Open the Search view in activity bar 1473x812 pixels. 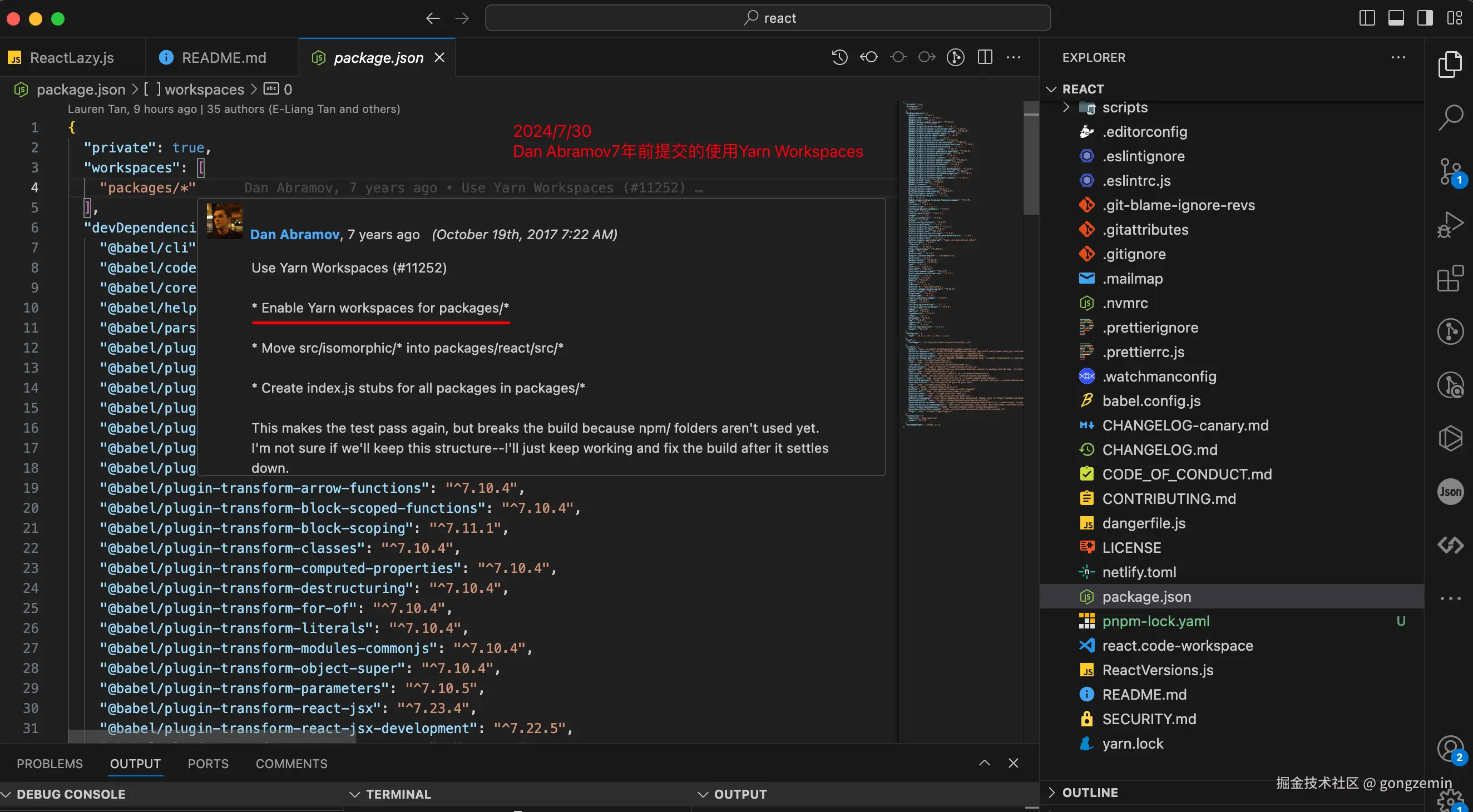point(1450,117)
